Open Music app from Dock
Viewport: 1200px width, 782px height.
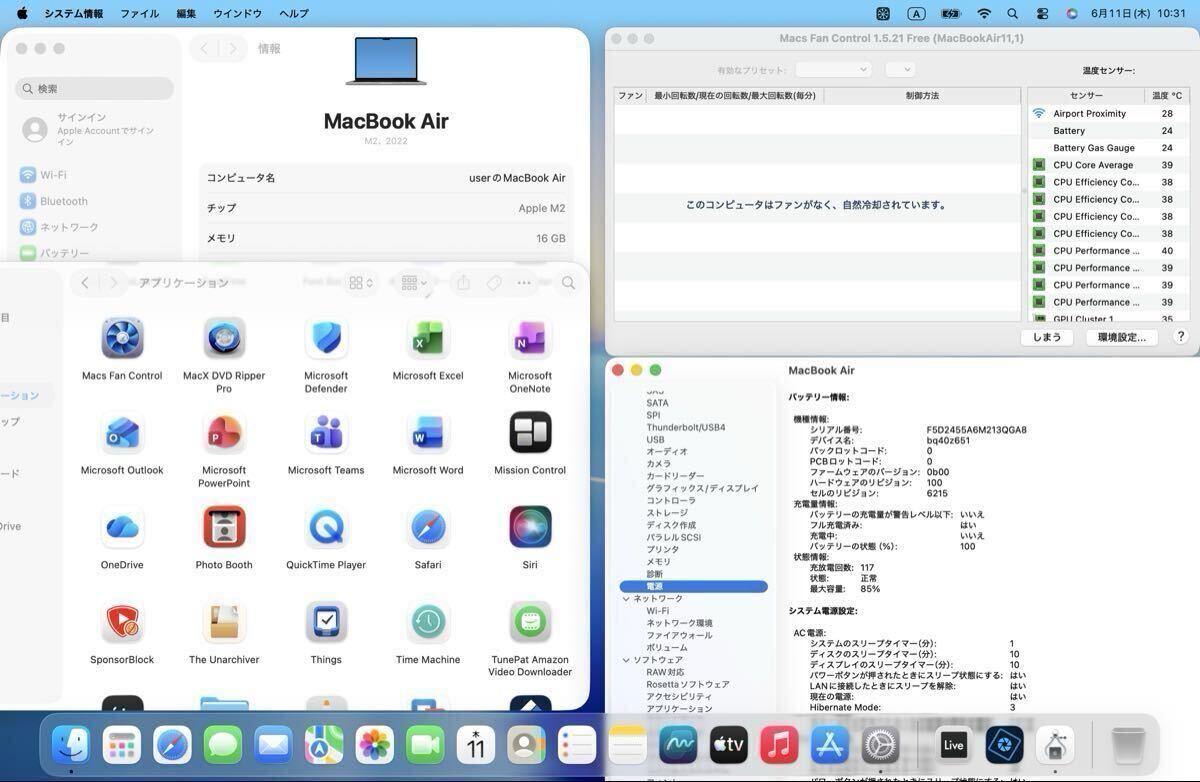coord(779,745)
